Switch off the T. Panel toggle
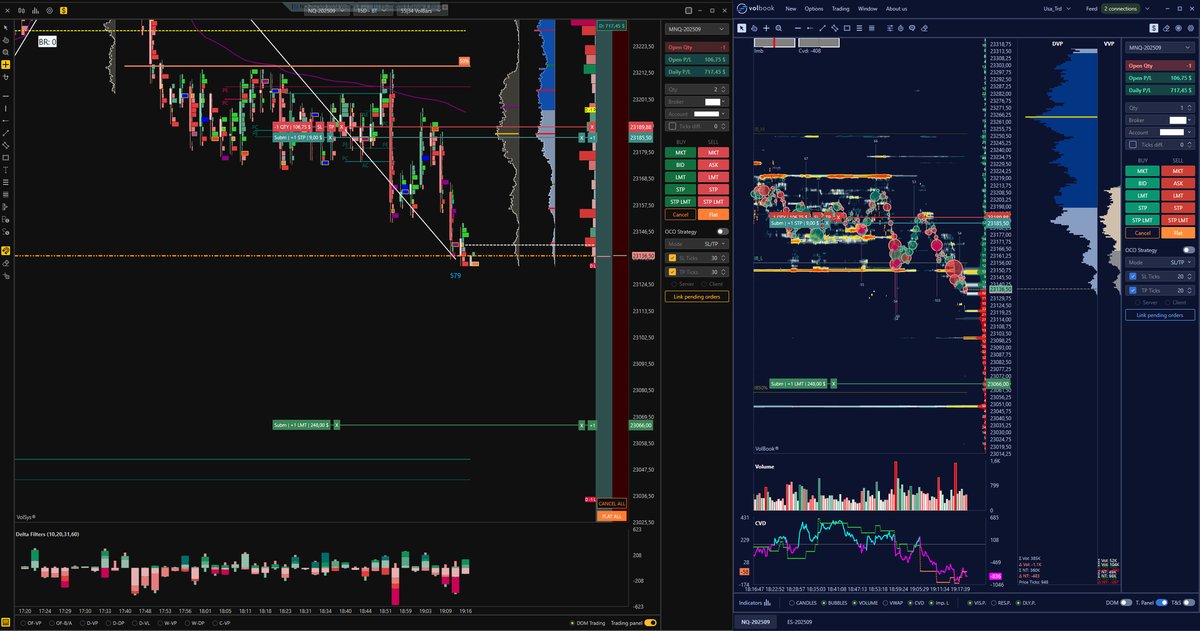Image resolution: width=1200 pixels, height=631 pixels. coord(1162,603)
